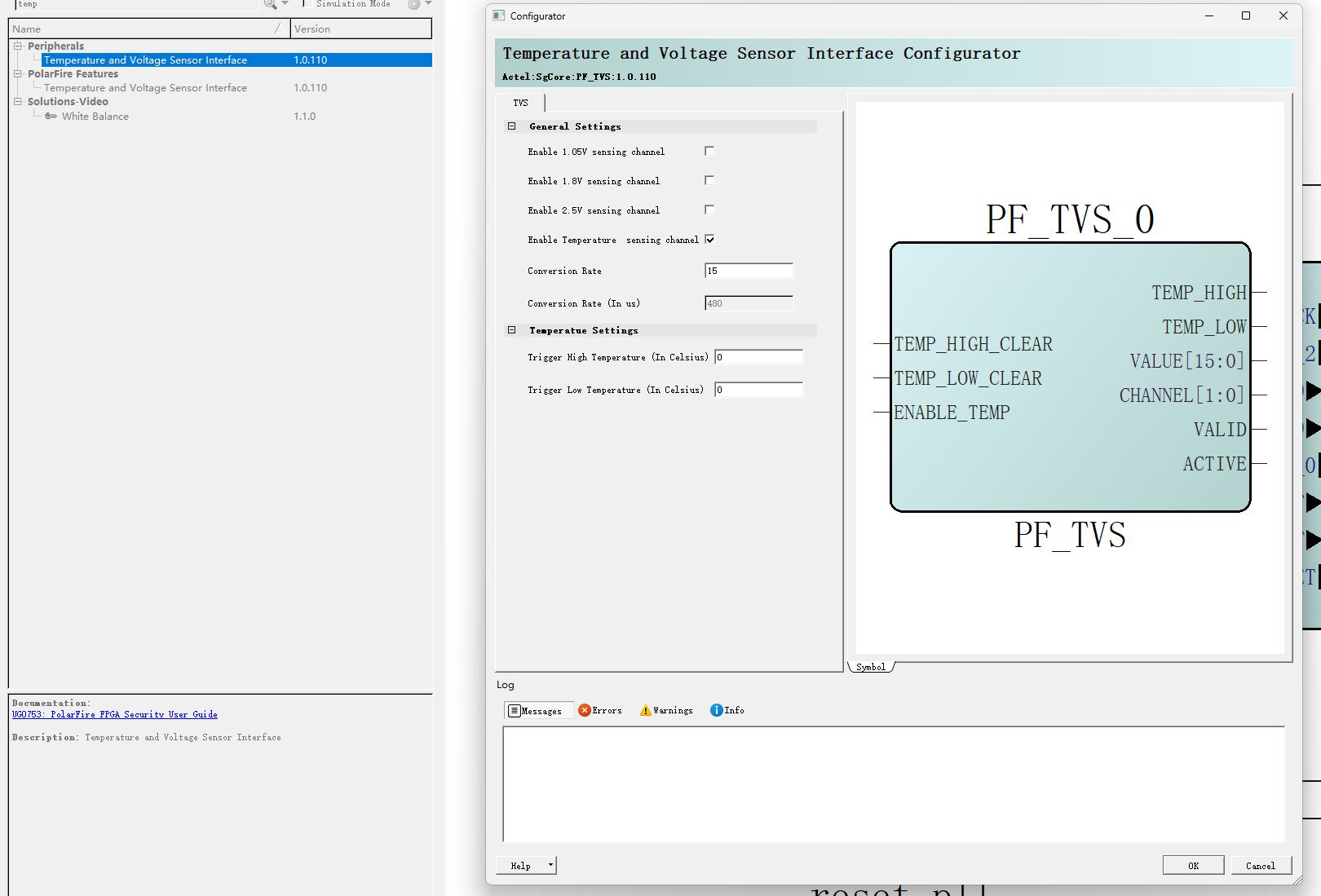The image size is (1321, 896).
Task: Open the dropdown arrow beside the search icon
Action: click(x=285, y=3)
